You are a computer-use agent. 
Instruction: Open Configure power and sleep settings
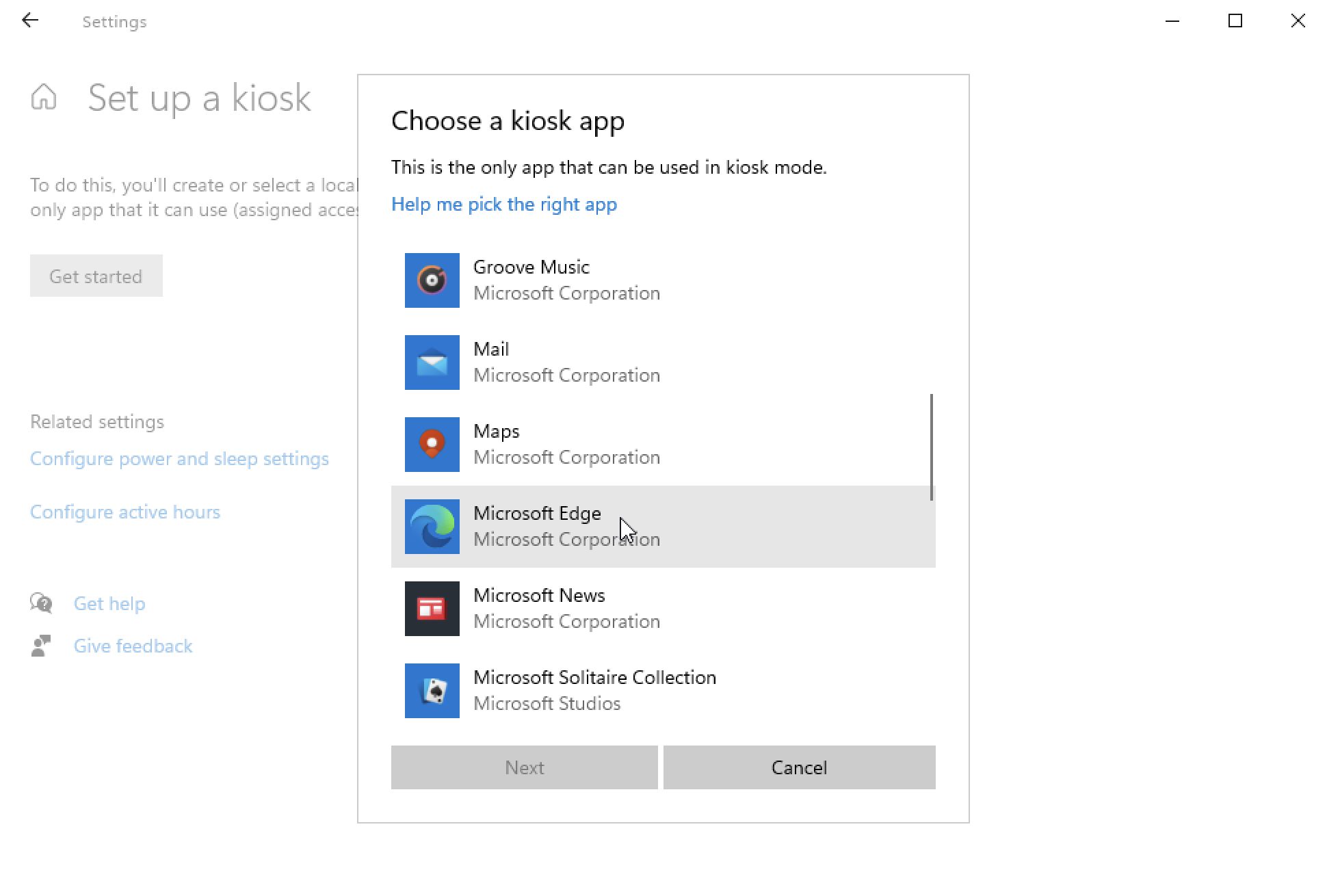click(179, 458)
